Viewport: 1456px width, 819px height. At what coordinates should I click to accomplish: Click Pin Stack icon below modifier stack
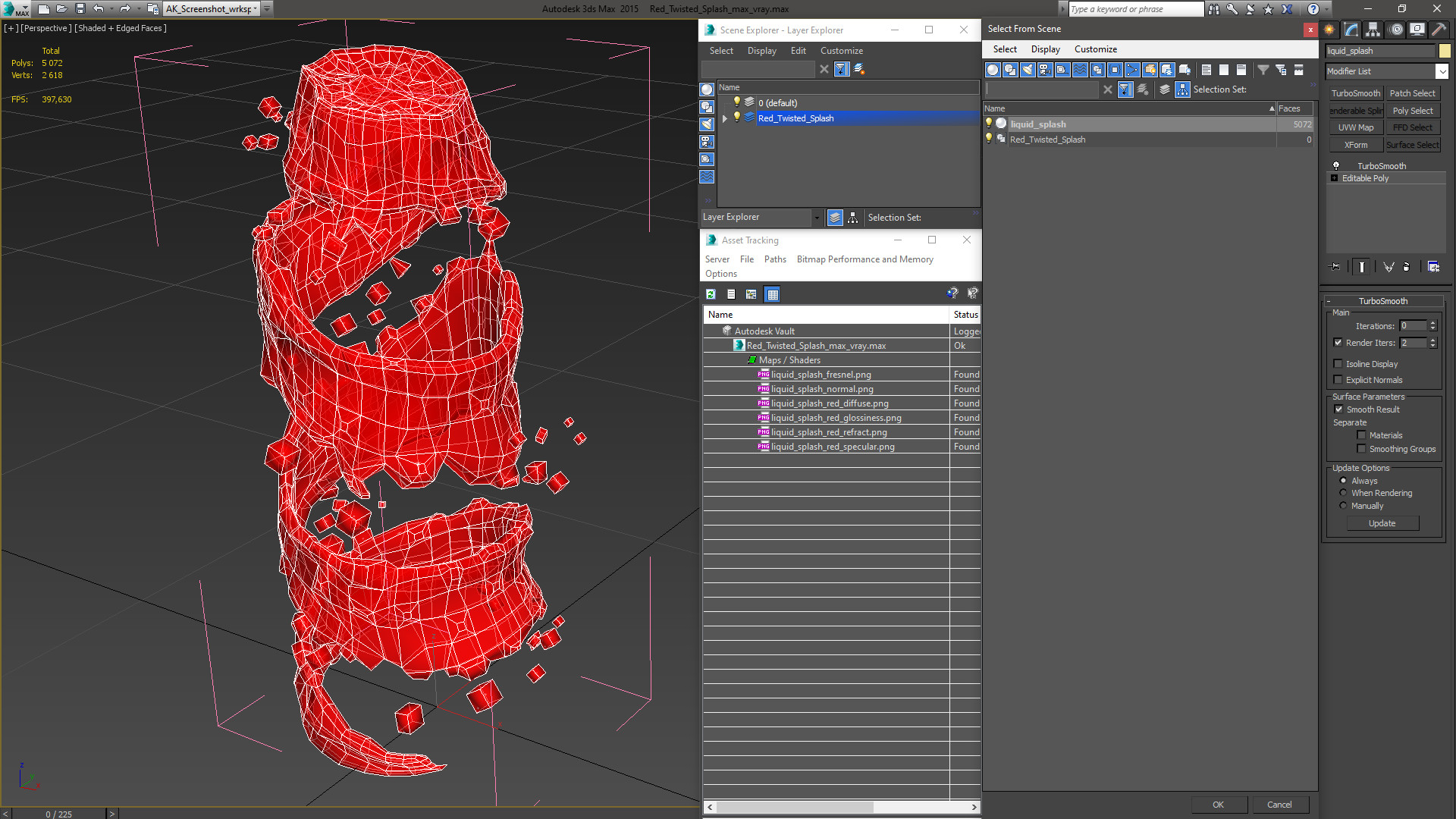1335,267
